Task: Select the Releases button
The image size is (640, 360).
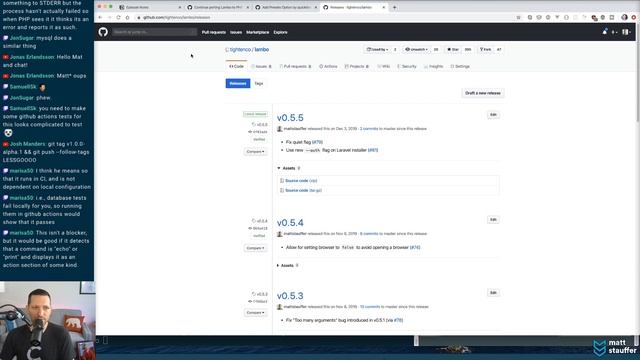Action: tap(238, 83)
